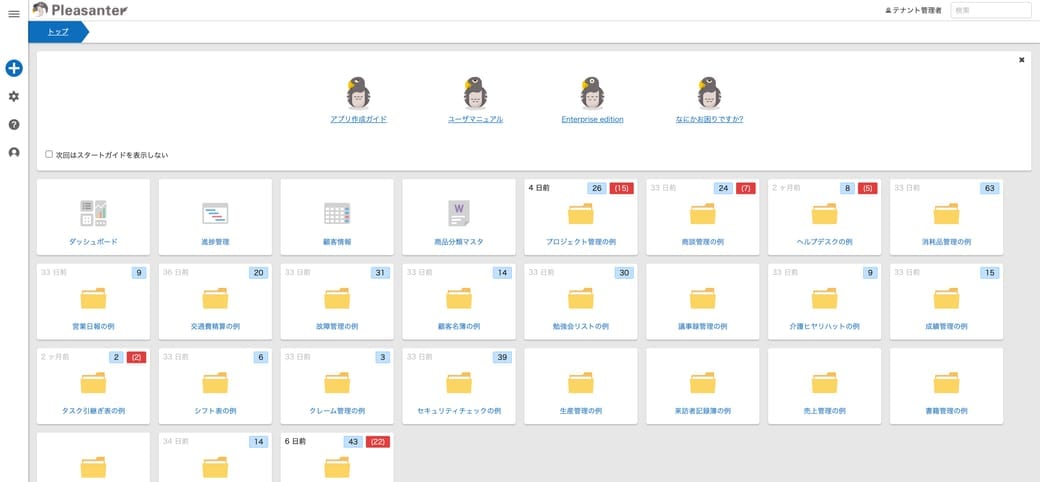The image size is (1040, 482).
Task: Open the ユーザマニュアル link
Action: coord(475,119)
